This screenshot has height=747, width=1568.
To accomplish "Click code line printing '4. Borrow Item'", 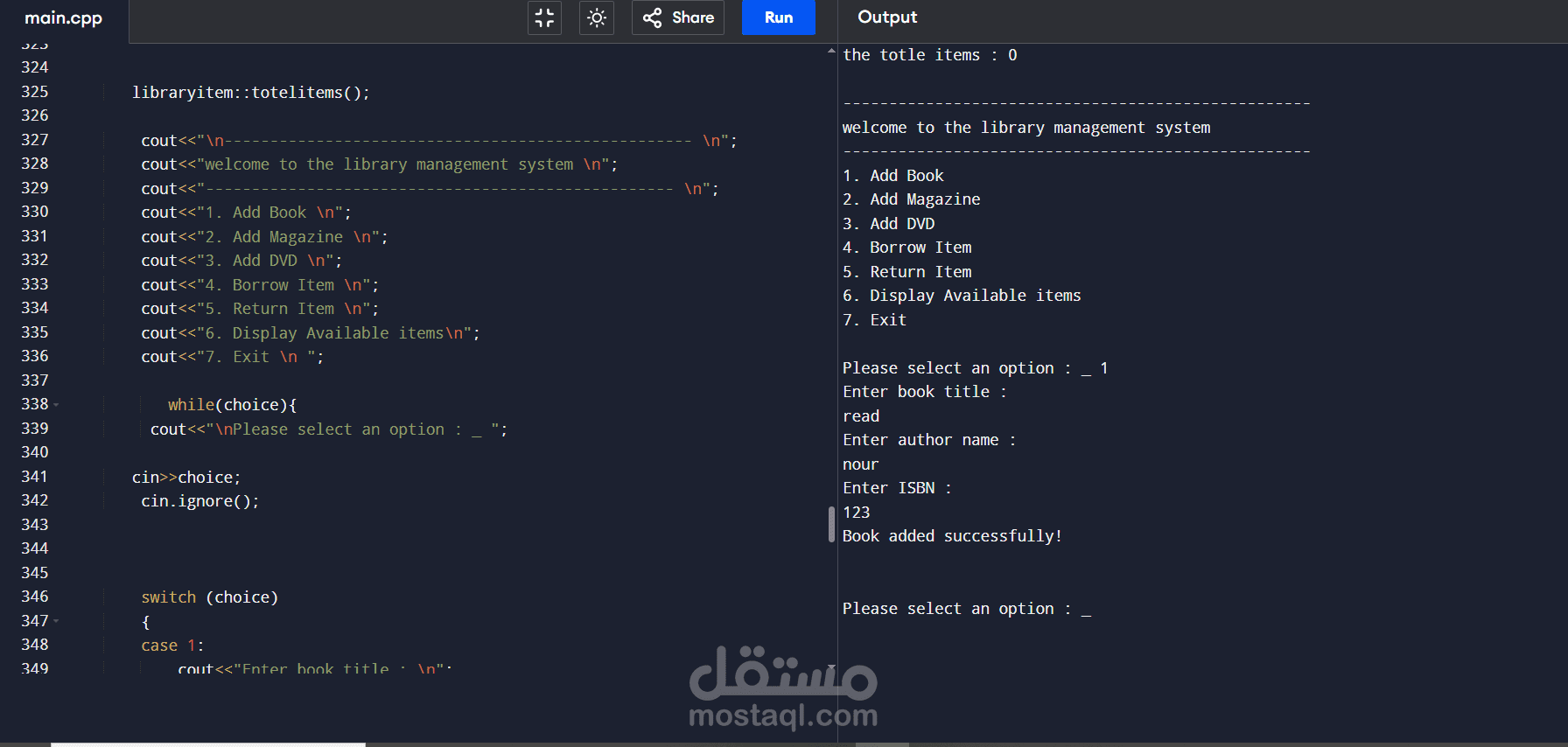I will [260, 285].
